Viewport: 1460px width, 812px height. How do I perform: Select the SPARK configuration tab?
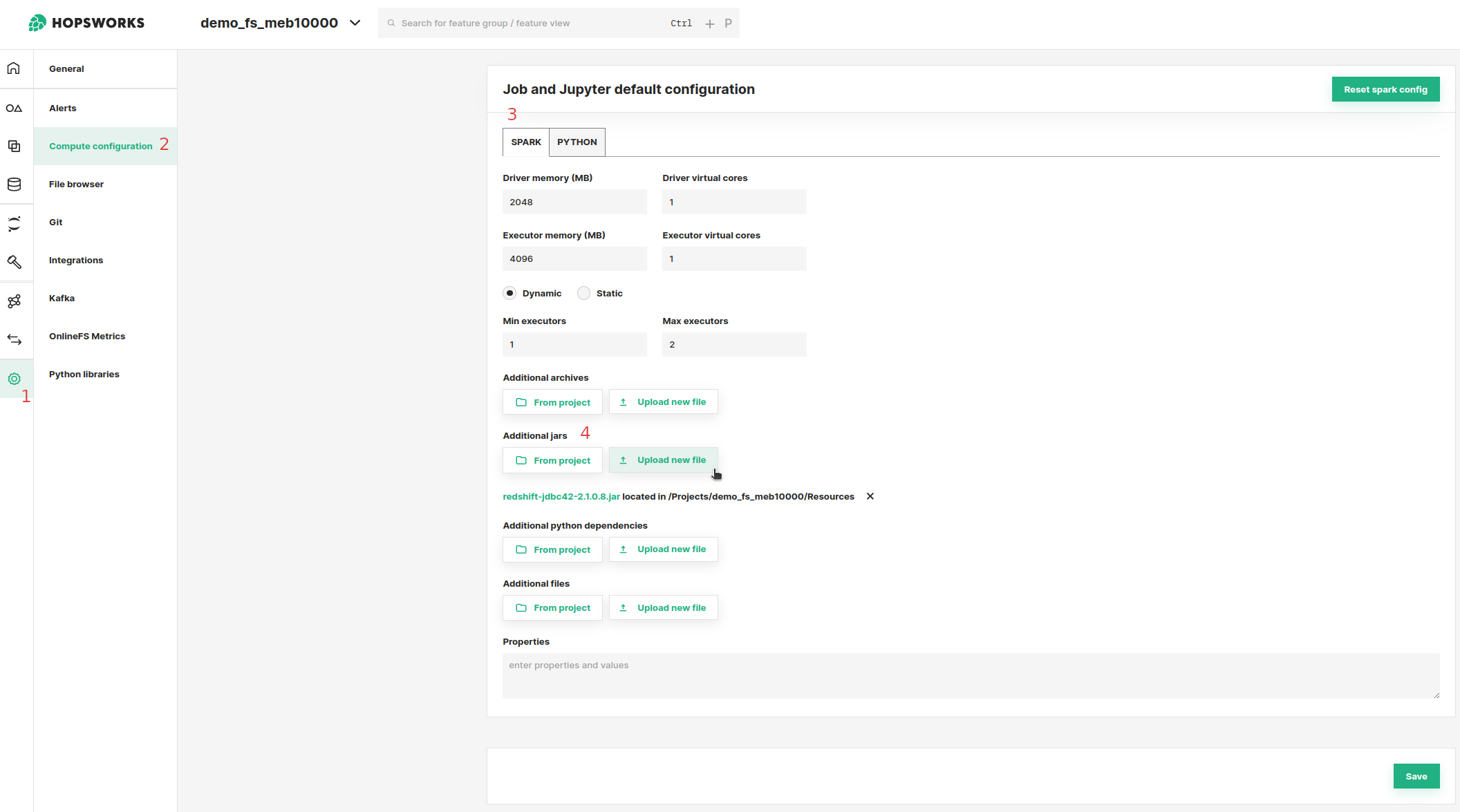(x=526, y=141)
